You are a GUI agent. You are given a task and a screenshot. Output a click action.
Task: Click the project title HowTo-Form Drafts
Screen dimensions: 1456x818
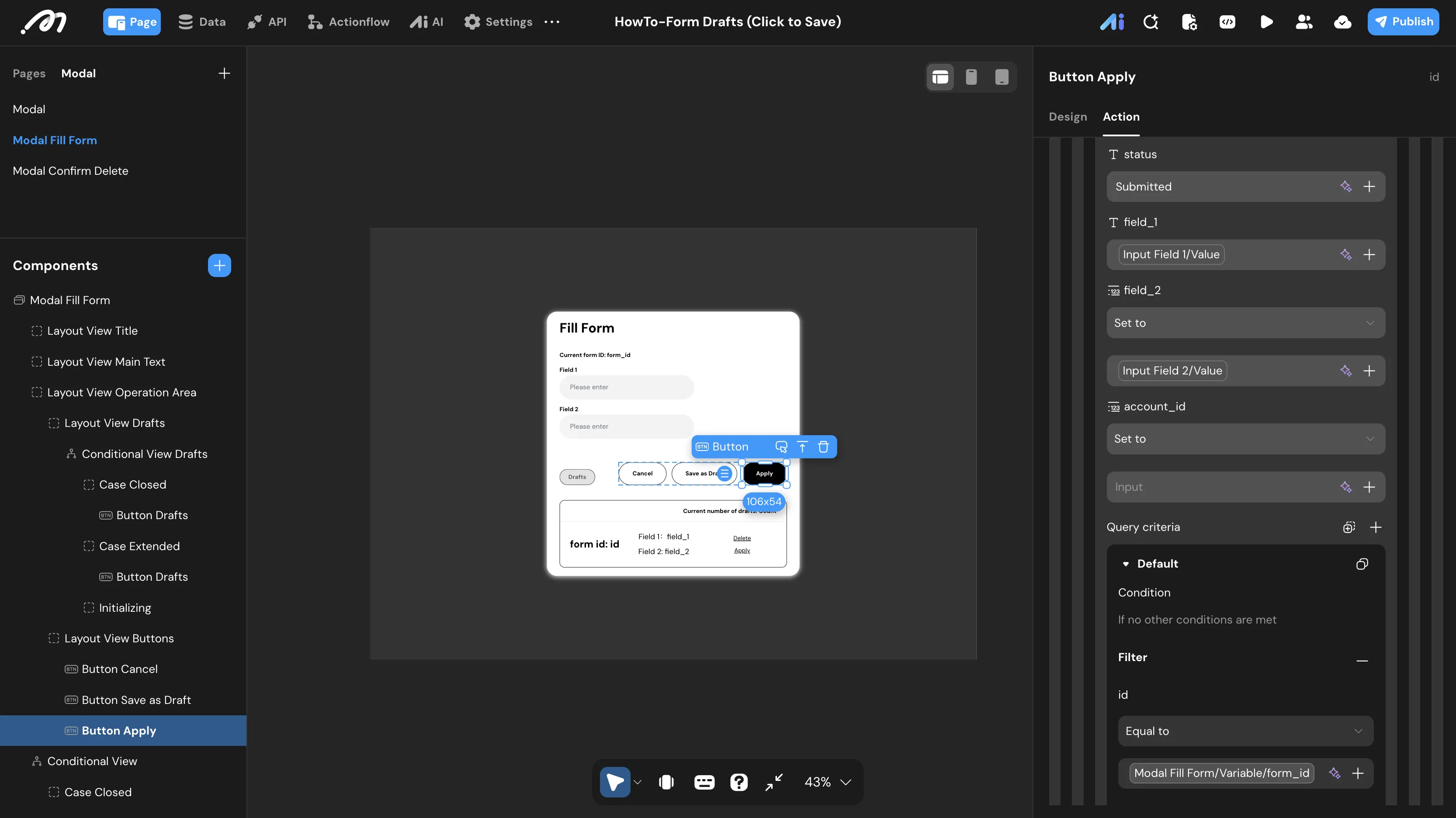click(x=728, y=22)
